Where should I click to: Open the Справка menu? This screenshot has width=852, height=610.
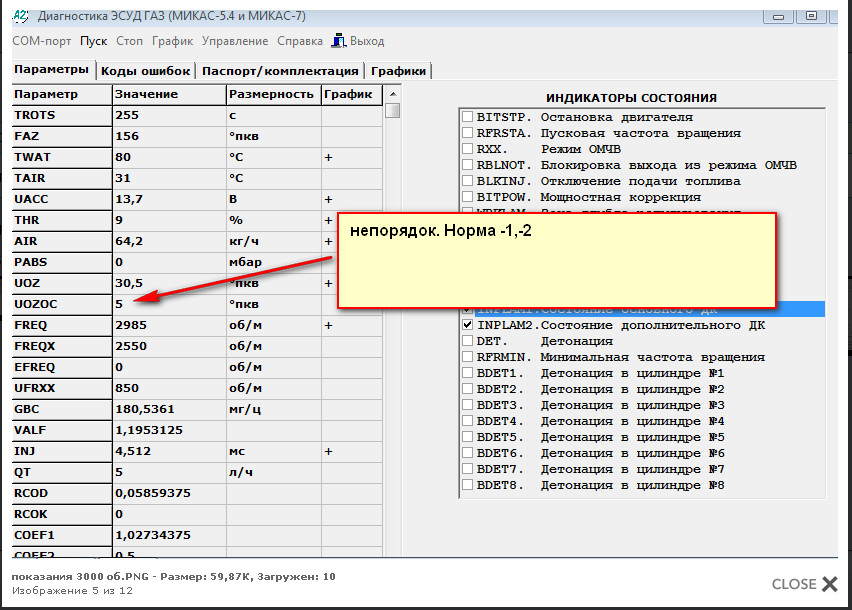coord(299,41)
